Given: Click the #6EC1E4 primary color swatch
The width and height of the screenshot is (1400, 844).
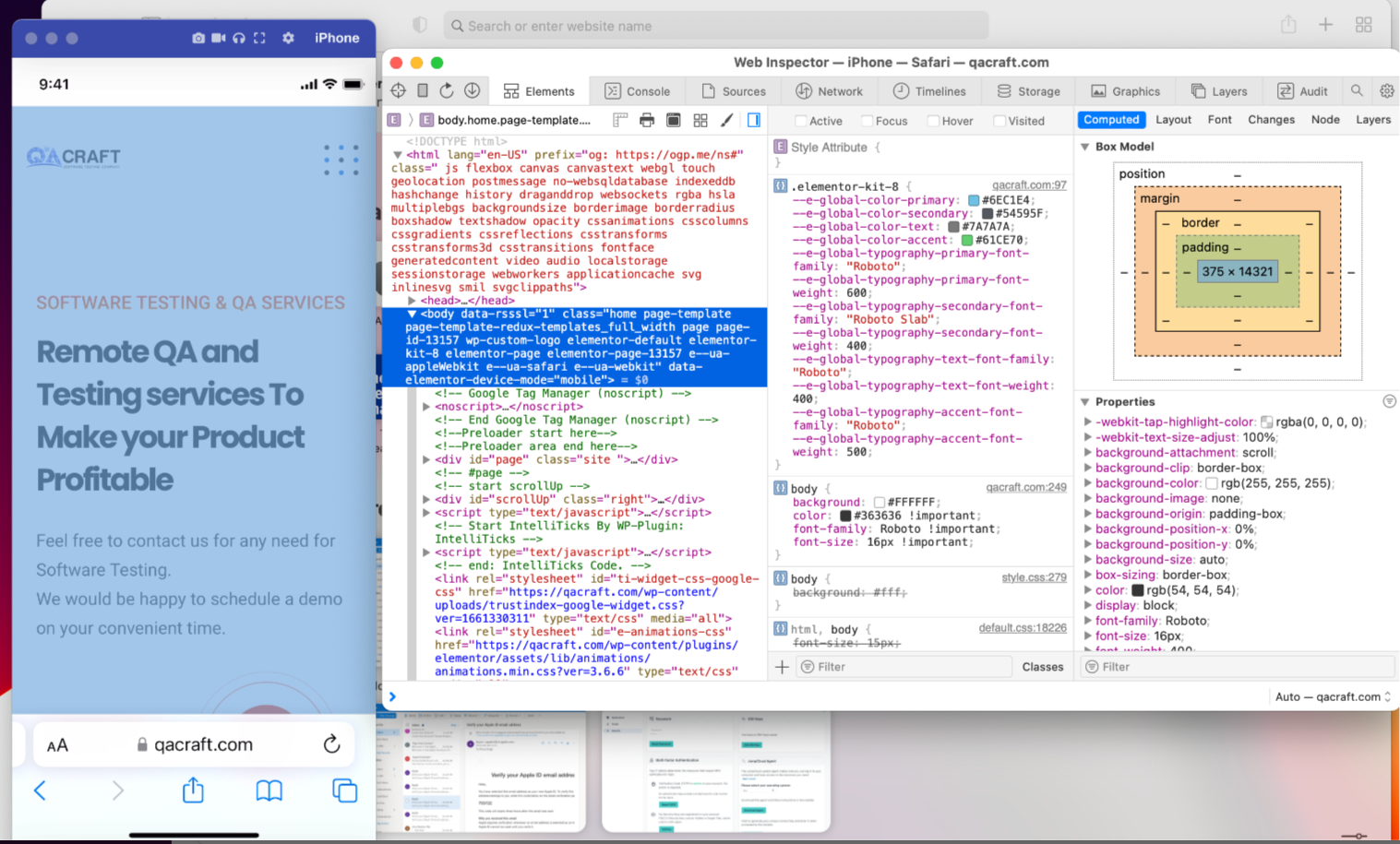Looking at the screenshot, I should click(x=974, y=200).
